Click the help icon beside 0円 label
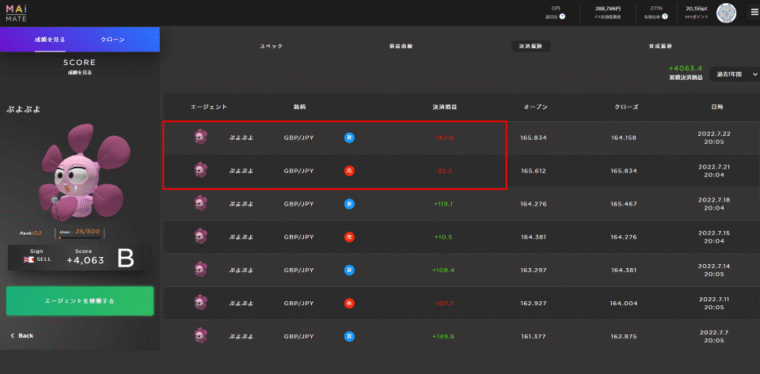760x374 pixels. pos(562,16)
